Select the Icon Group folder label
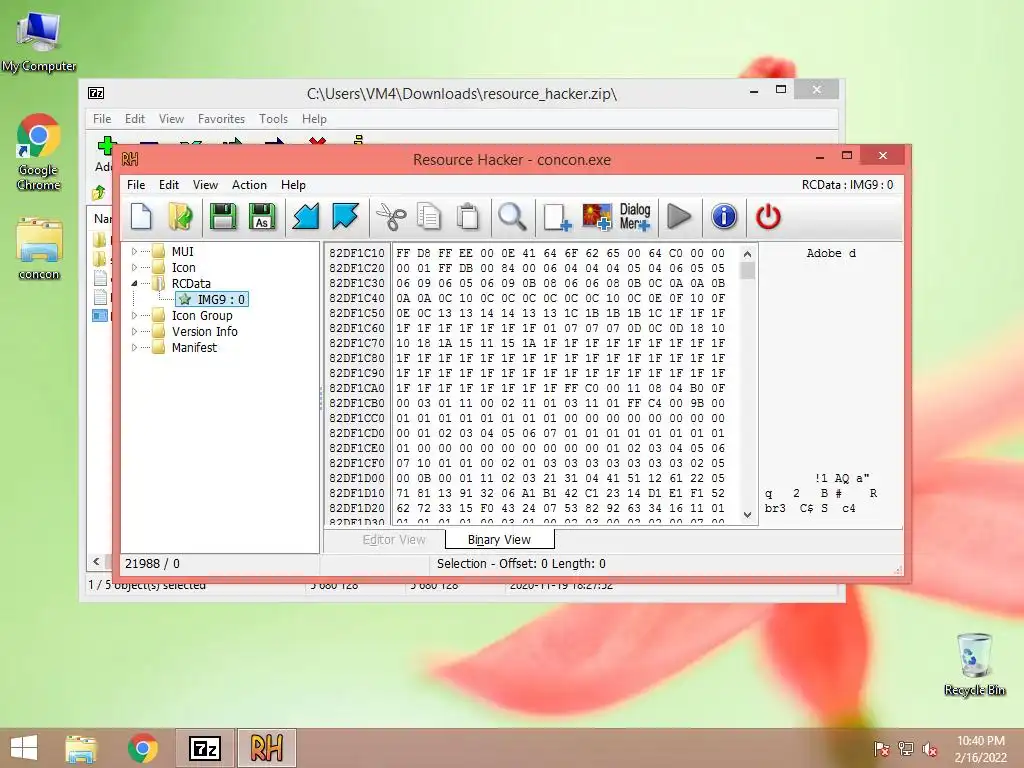 click(x=202, y=315)
